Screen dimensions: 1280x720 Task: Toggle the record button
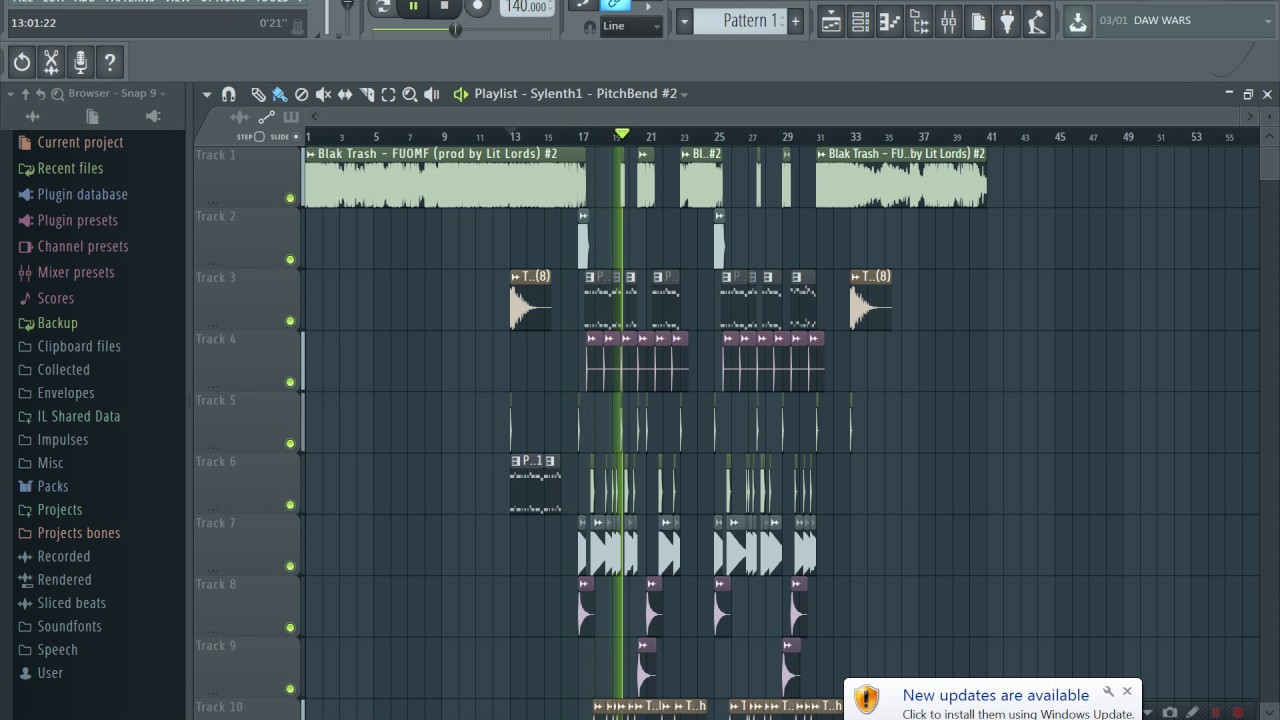point(477,6)
